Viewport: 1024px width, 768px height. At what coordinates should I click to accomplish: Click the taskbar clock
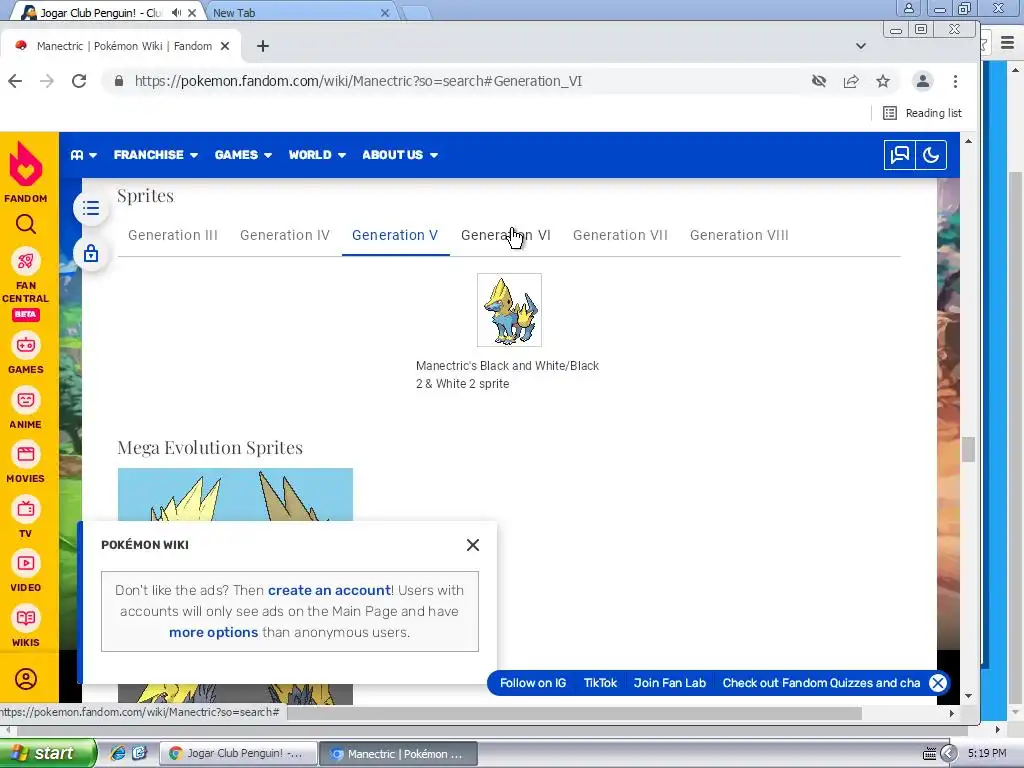tap(987, 753)
